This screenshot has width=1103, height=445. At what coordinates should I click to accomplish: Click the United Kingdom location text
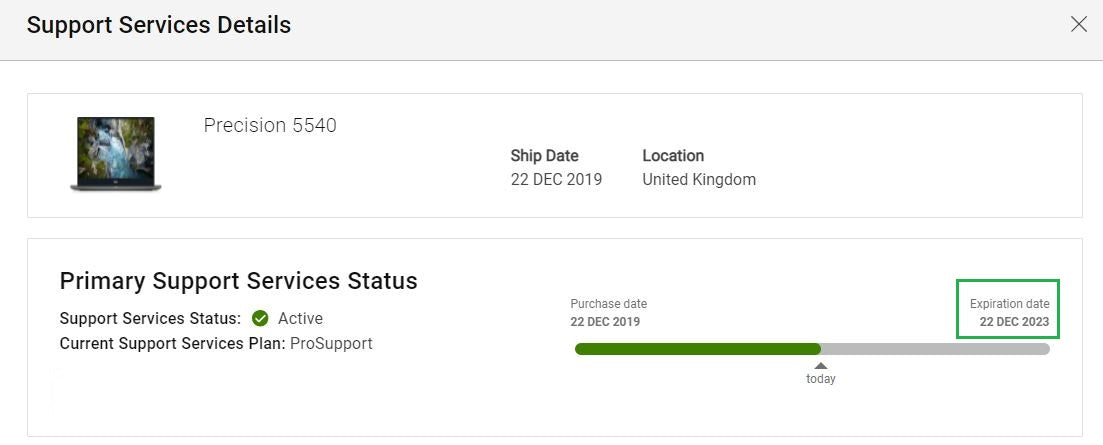[x=699, y=179]
